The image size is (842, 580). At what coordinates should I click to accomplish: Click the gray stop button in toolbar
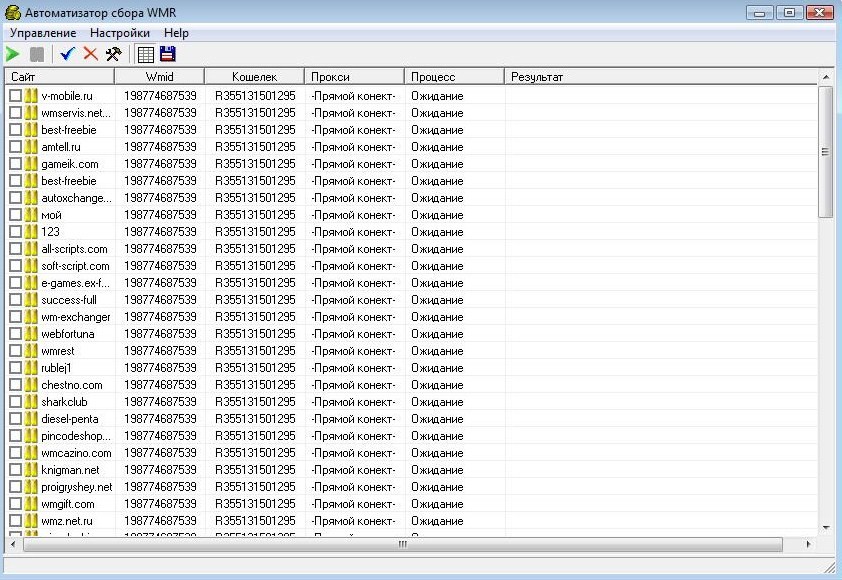[x=37, y=54]
